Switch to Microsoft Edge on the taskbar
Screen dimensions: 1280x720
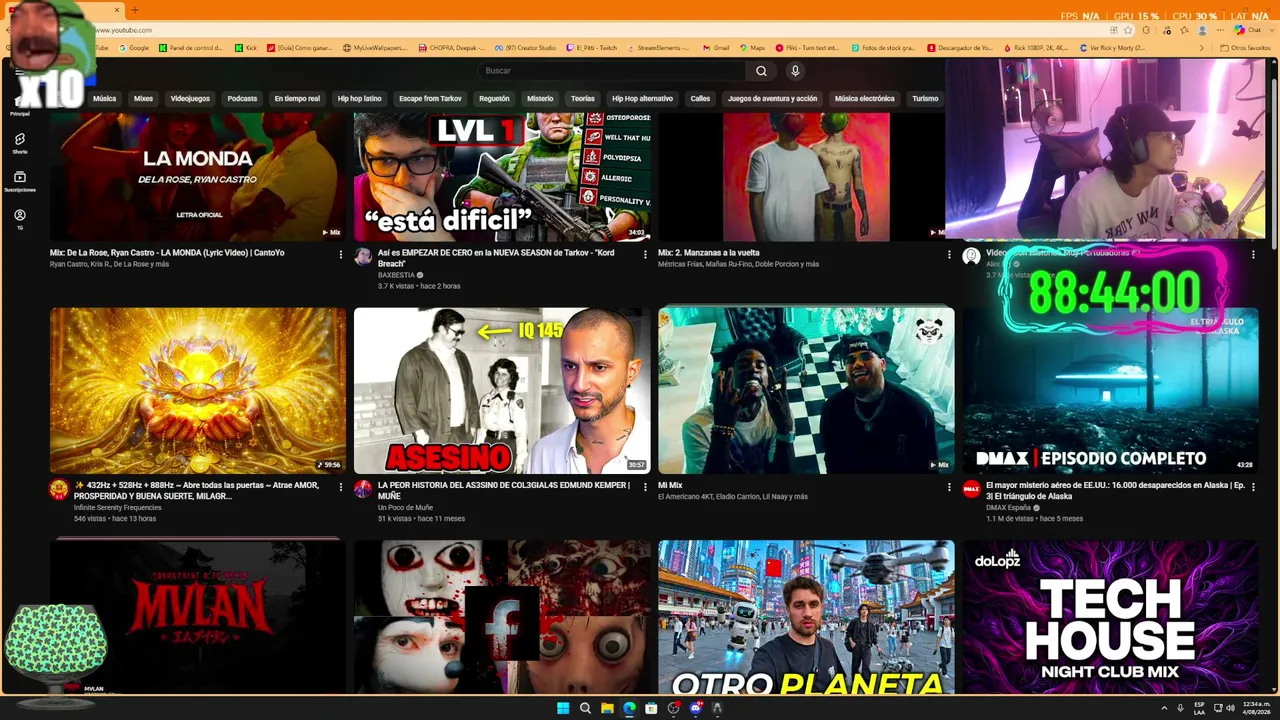point(629,708)
